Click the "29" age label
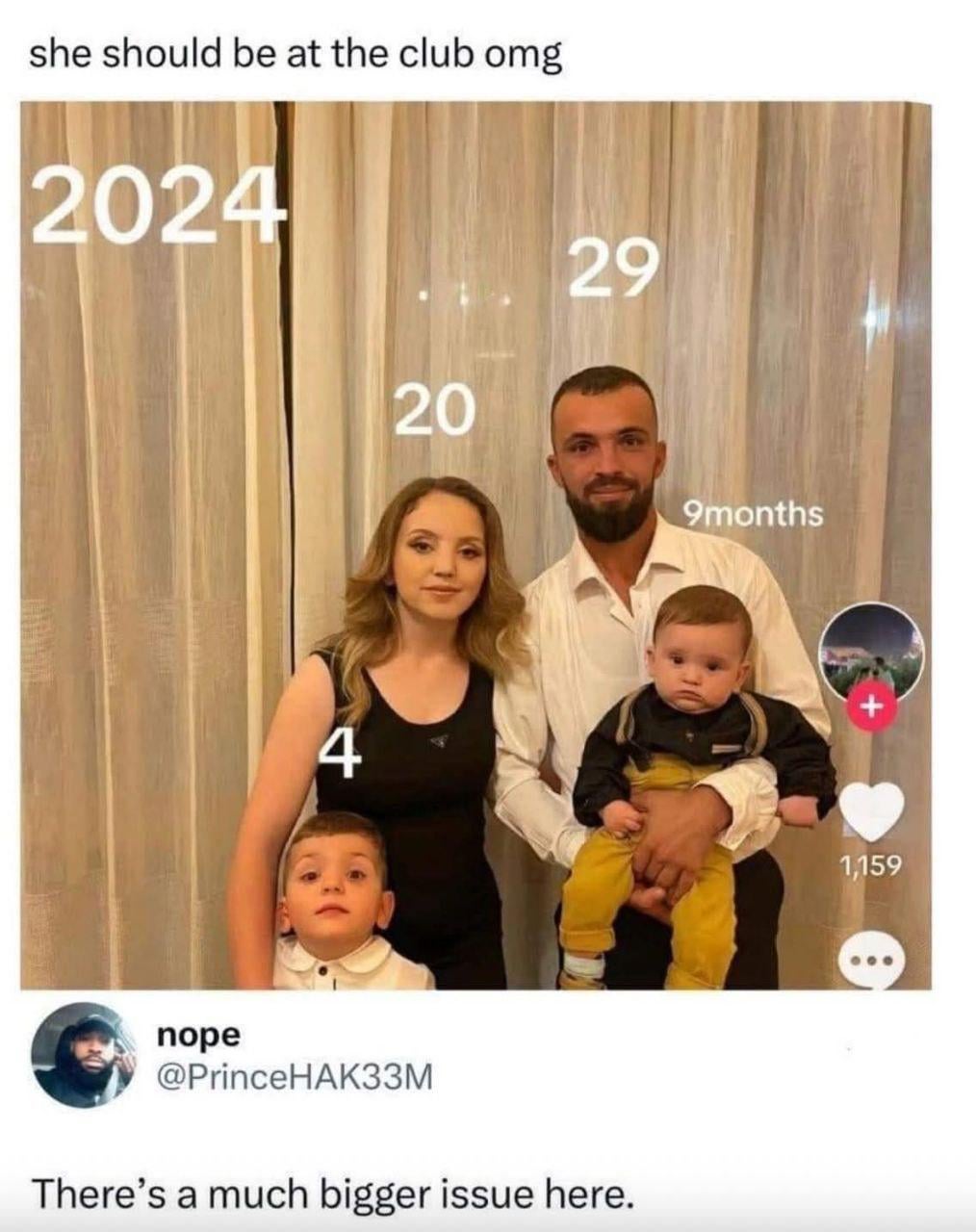976x1232 pixels. pyautogui.click(x=615, y=268)
